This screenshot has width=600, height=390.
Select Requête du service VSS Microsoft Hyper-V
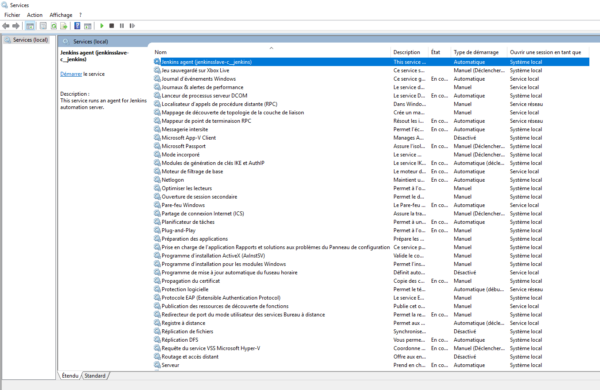click(371, 348)
